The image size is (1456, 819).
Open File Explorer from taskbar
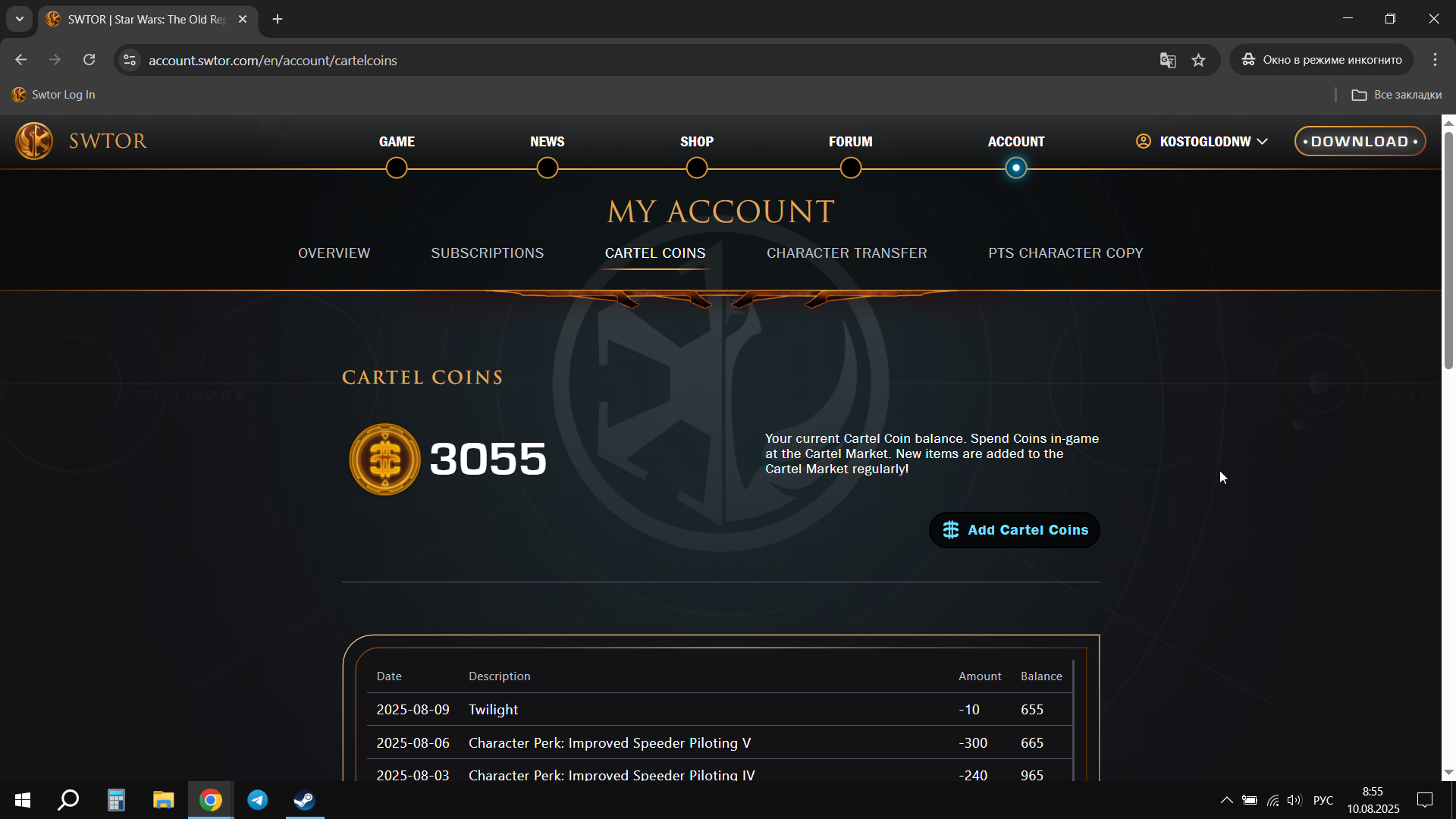(163, 800)
